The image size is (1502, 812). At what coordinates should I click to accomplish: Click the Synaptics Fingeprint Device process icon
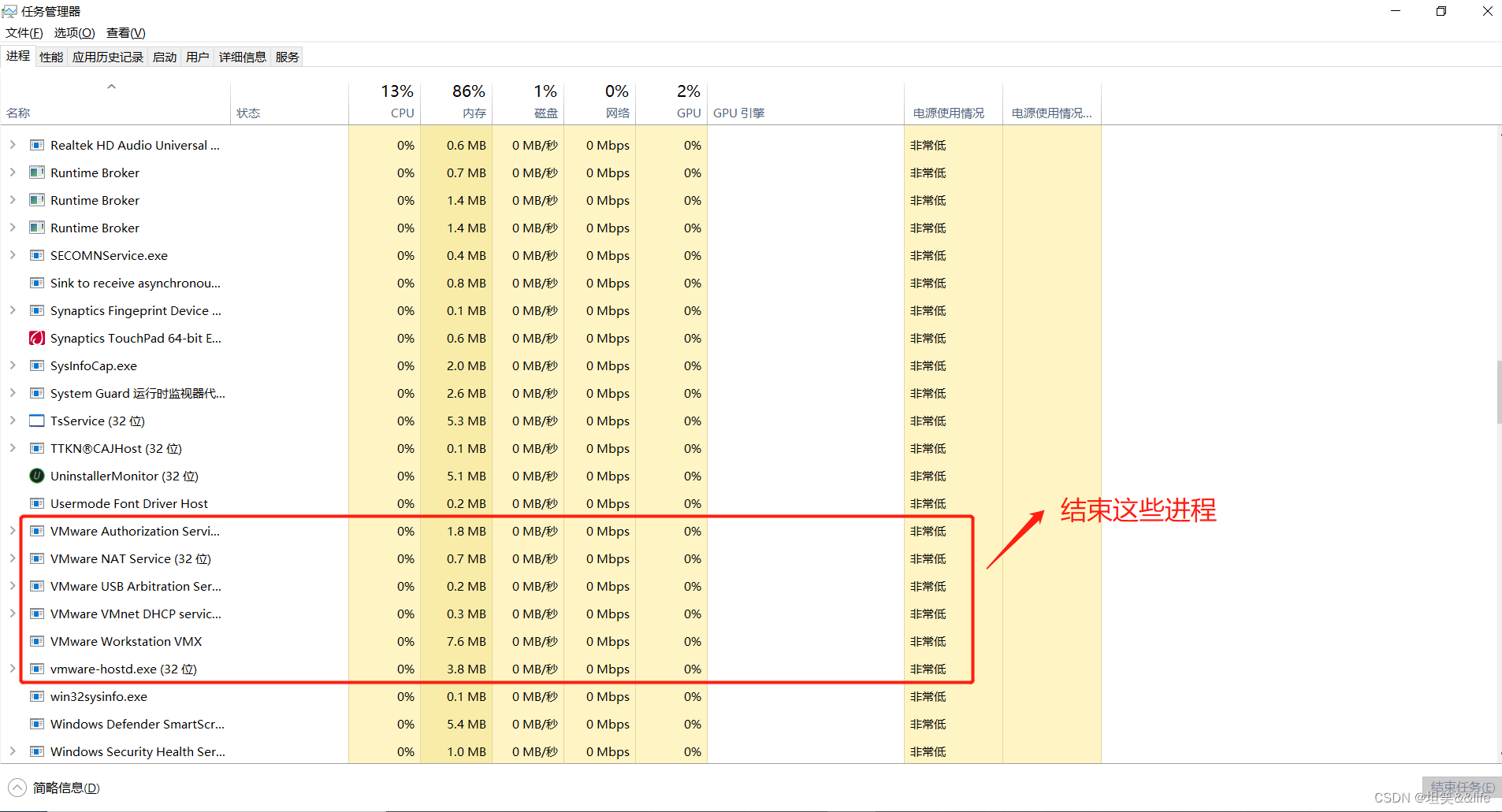tap(36, 310)
